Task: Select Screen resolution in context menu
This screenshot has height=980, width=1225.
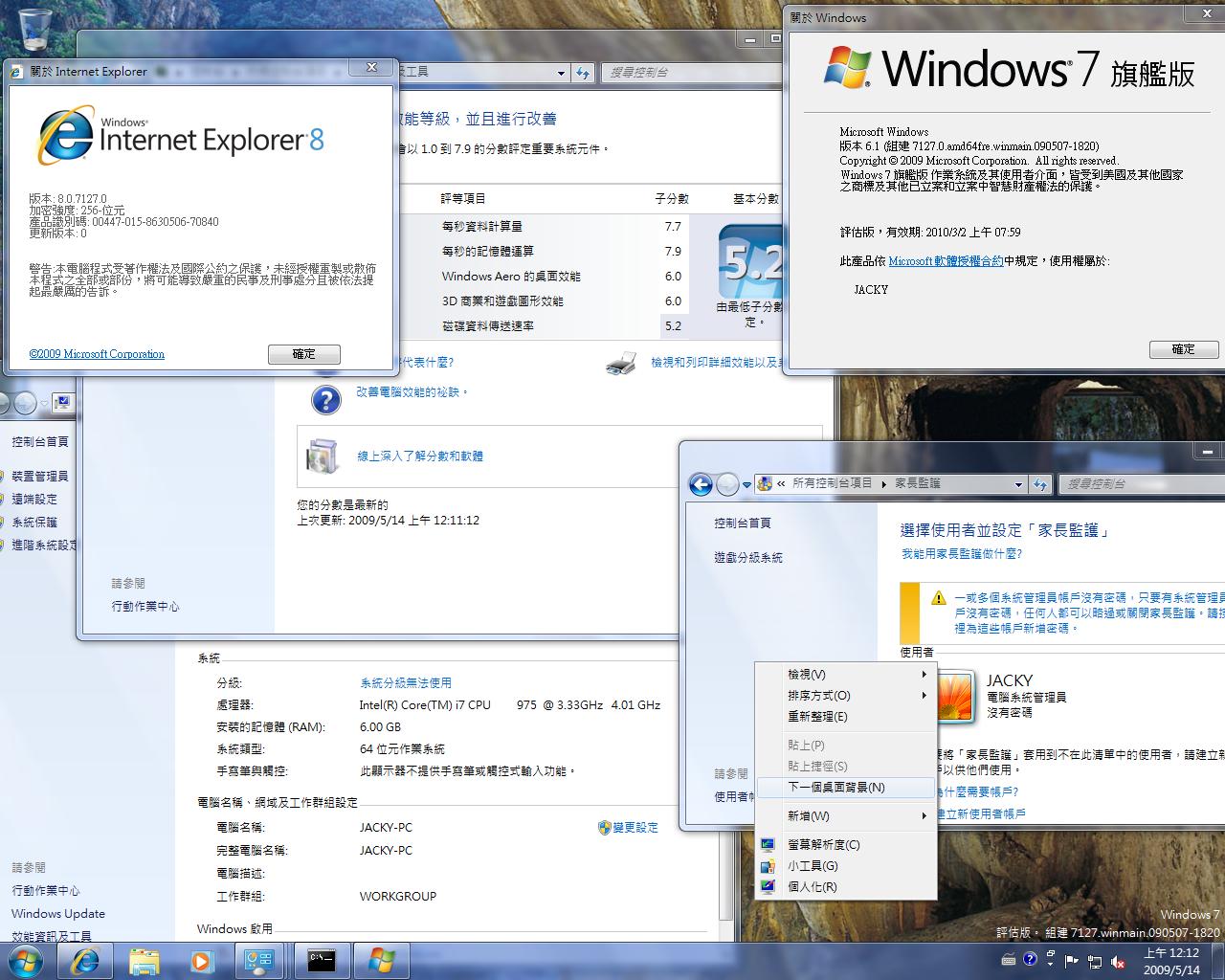Action: point(846,845)
